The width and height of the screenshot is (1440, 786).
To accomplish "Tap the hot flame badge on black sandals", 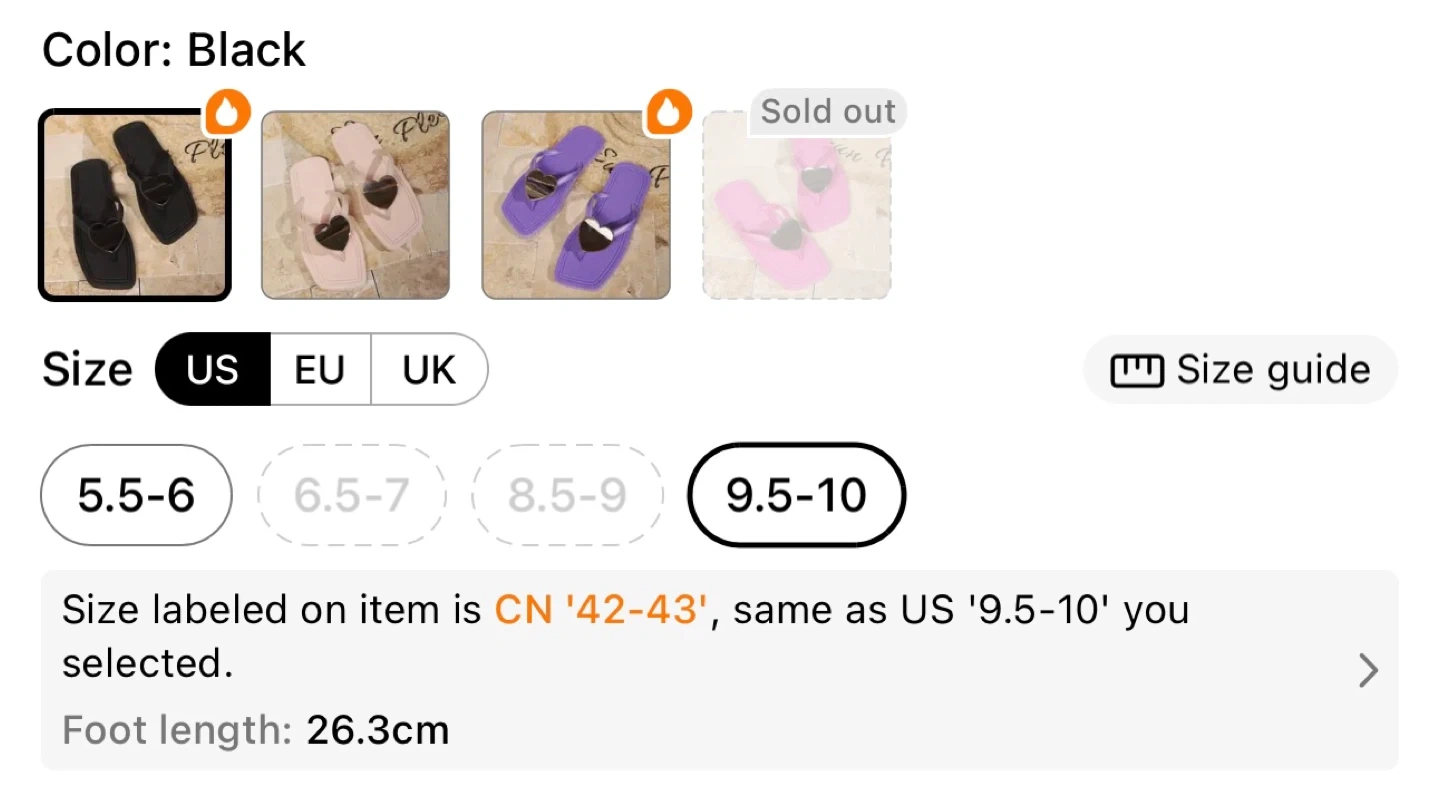I will tap(227, 115).
